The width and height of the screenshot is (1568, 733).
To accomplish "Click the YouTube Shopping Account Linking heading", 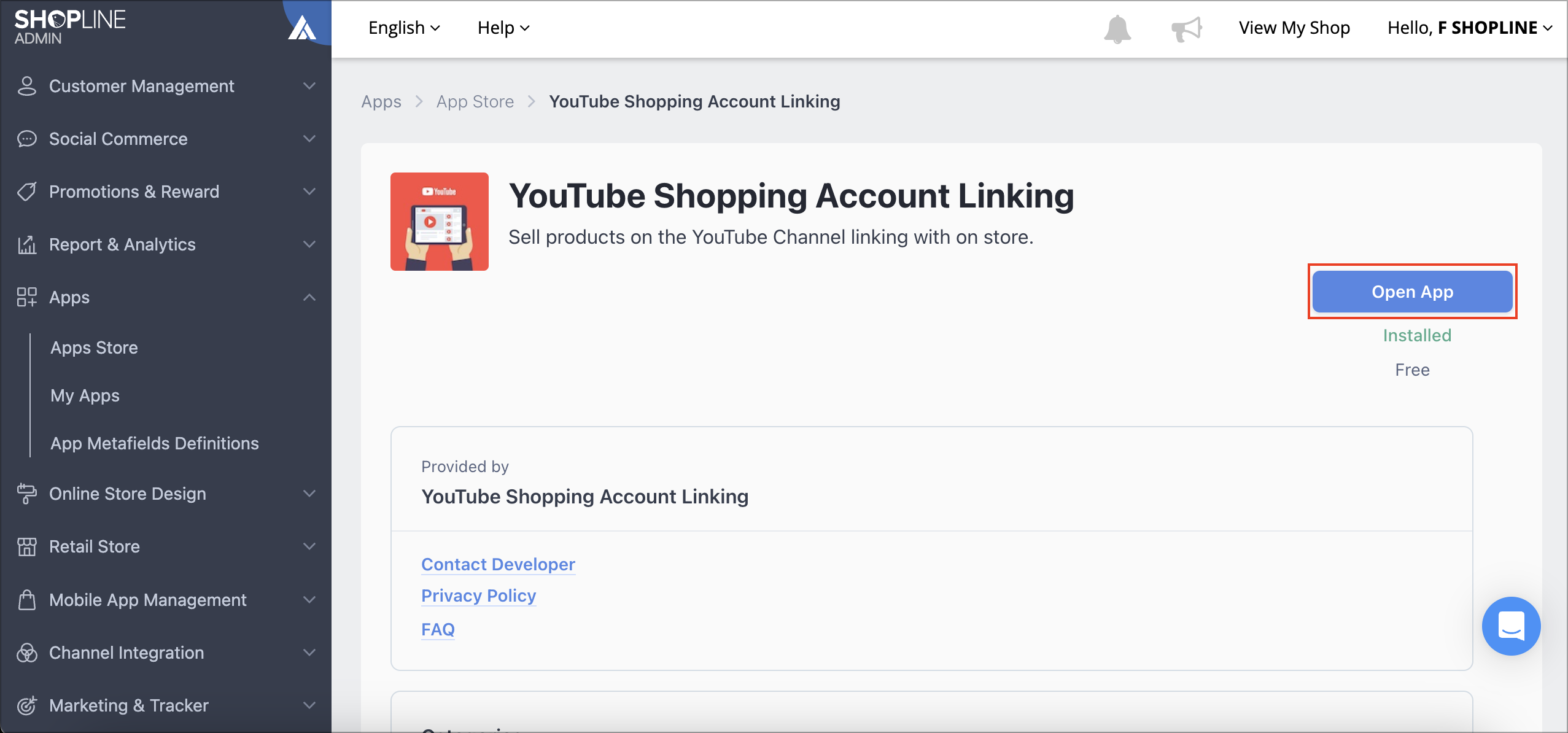I will pos(791,196).
